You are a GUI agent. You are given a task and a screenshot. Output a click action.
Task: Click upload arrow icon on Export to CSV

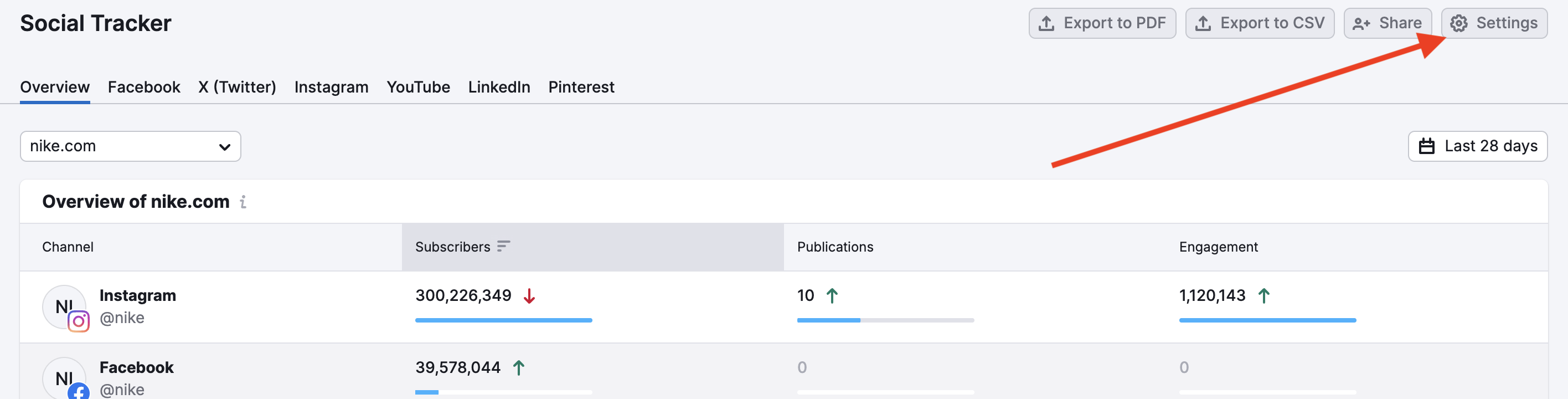pos(1202,23)
